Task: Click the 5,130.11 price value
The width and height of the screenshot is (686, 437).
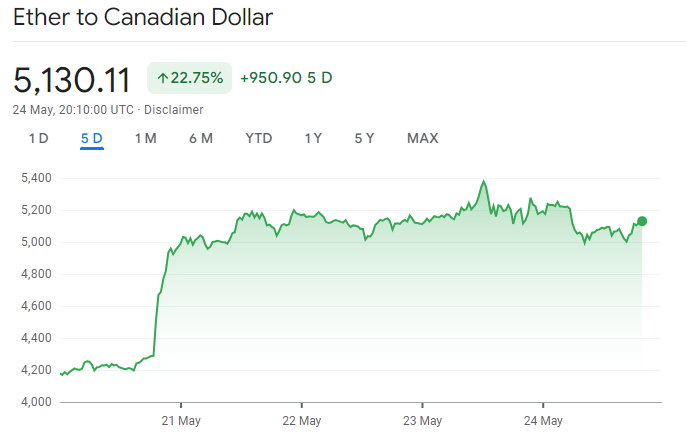Action: [x=72, y=78]
